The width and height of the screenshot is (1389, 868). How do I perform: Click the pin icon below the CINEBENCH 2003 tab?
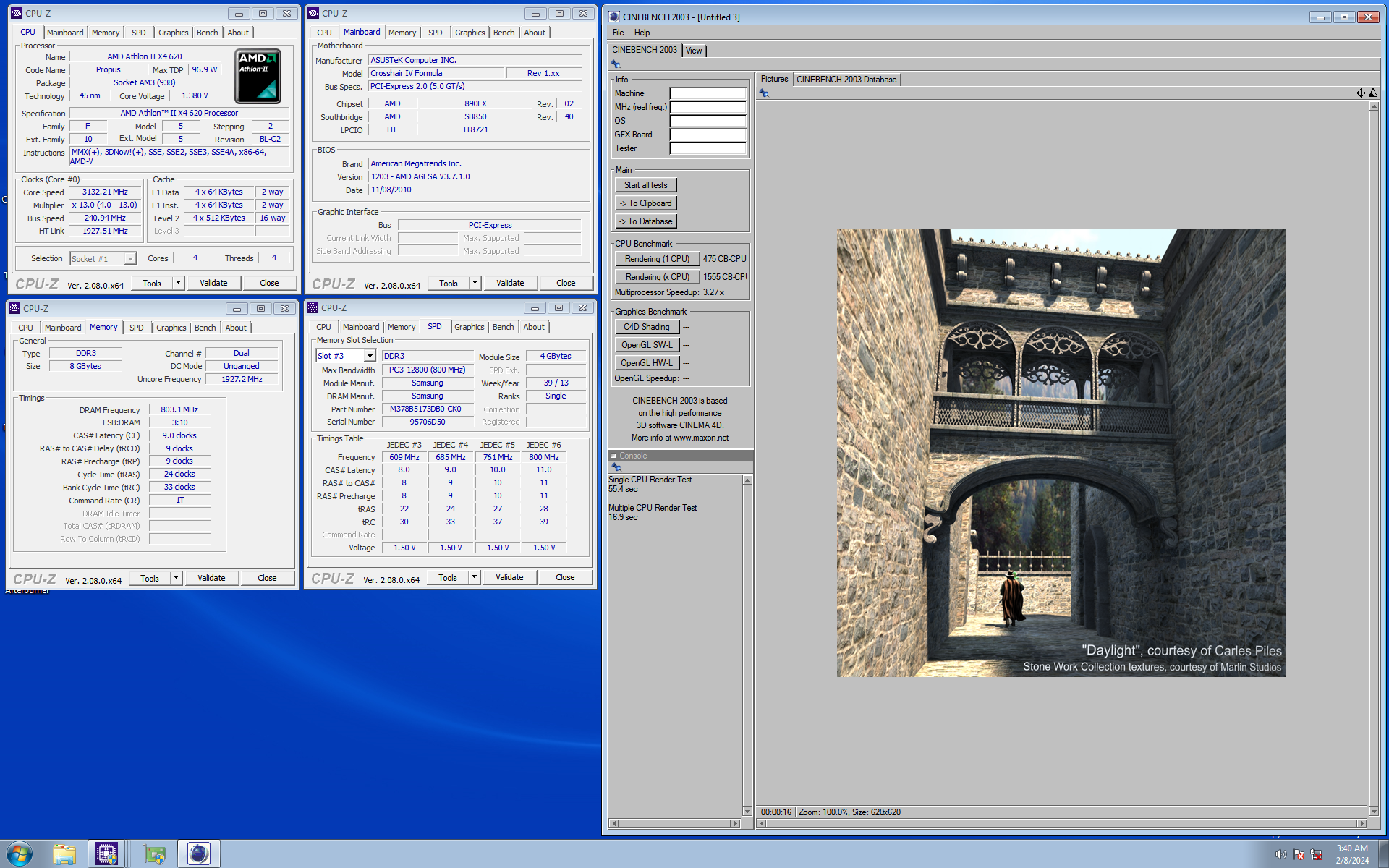point(616,64)
